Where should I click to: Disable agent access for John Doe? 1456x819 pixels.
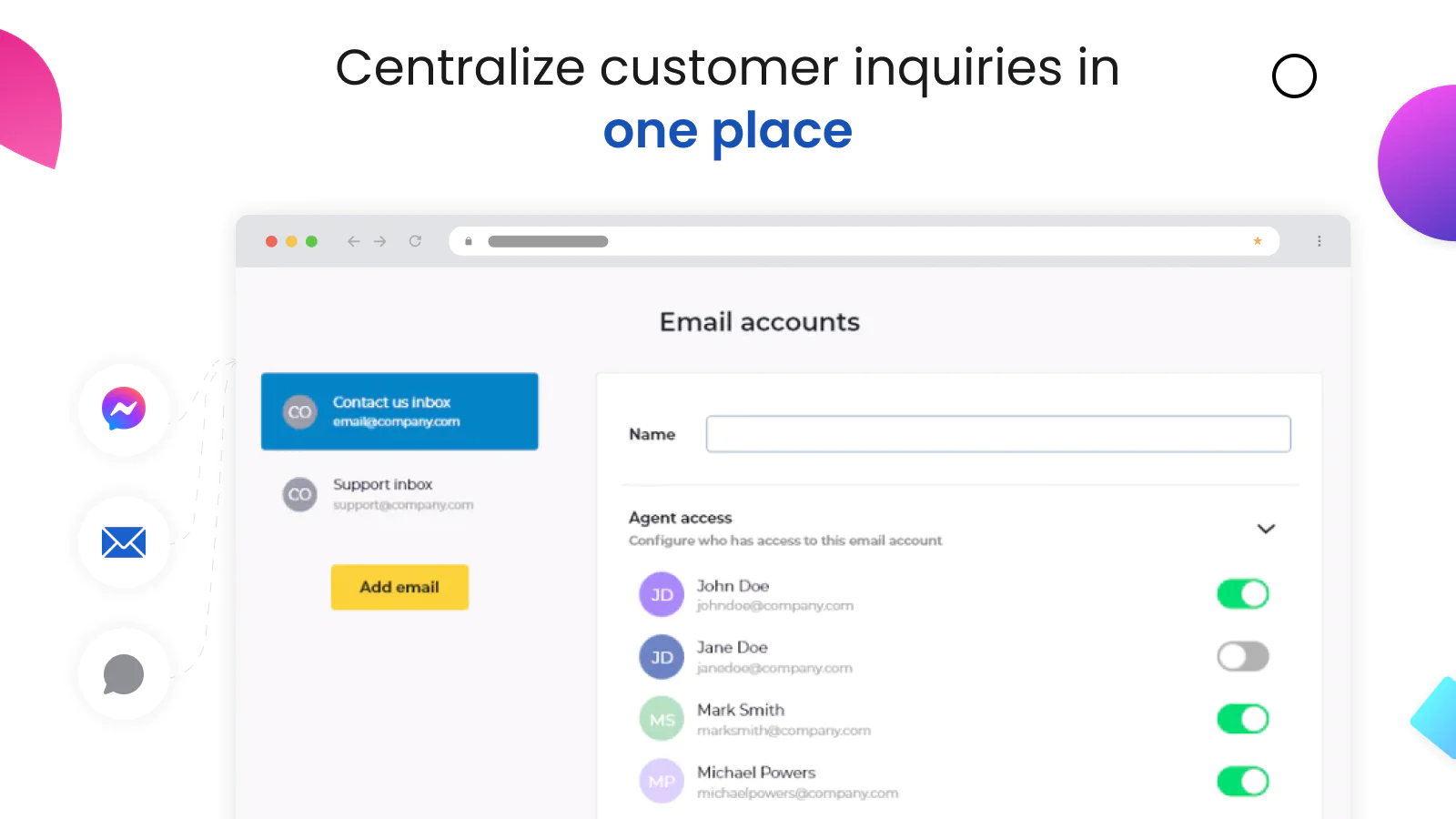[x=1243, y=593]
